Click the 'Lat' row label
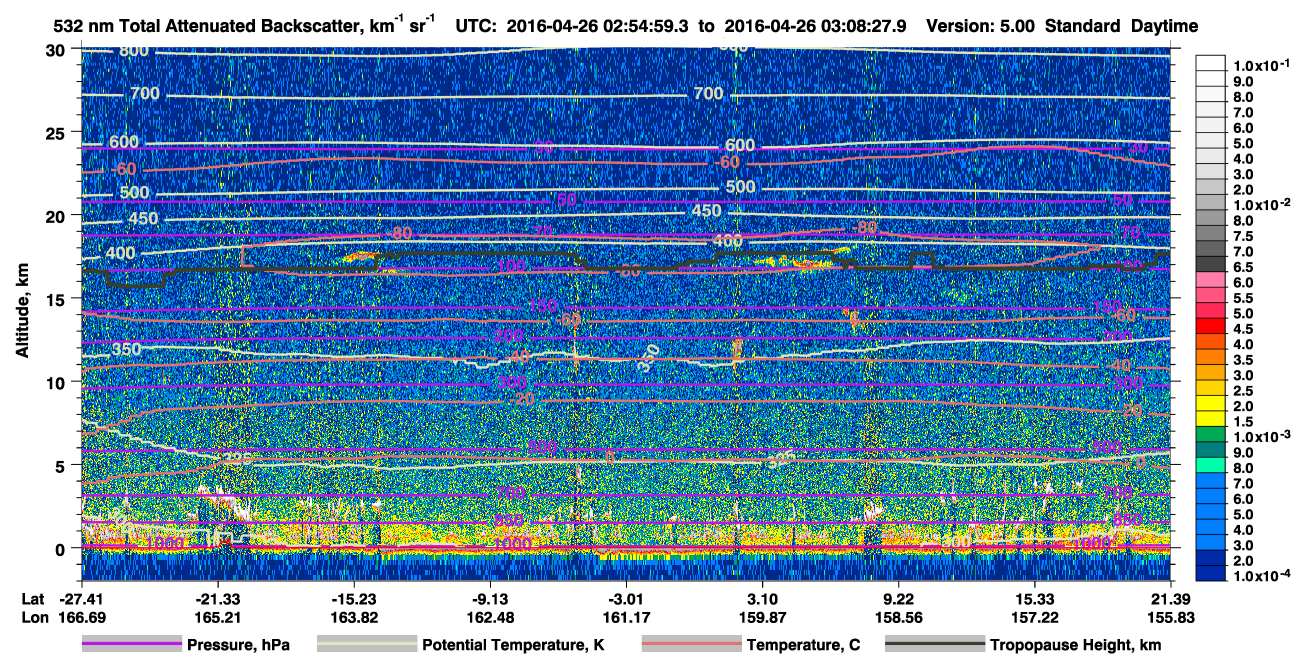The width and height of the screenshot is (1300, 667). coord(32,597)
